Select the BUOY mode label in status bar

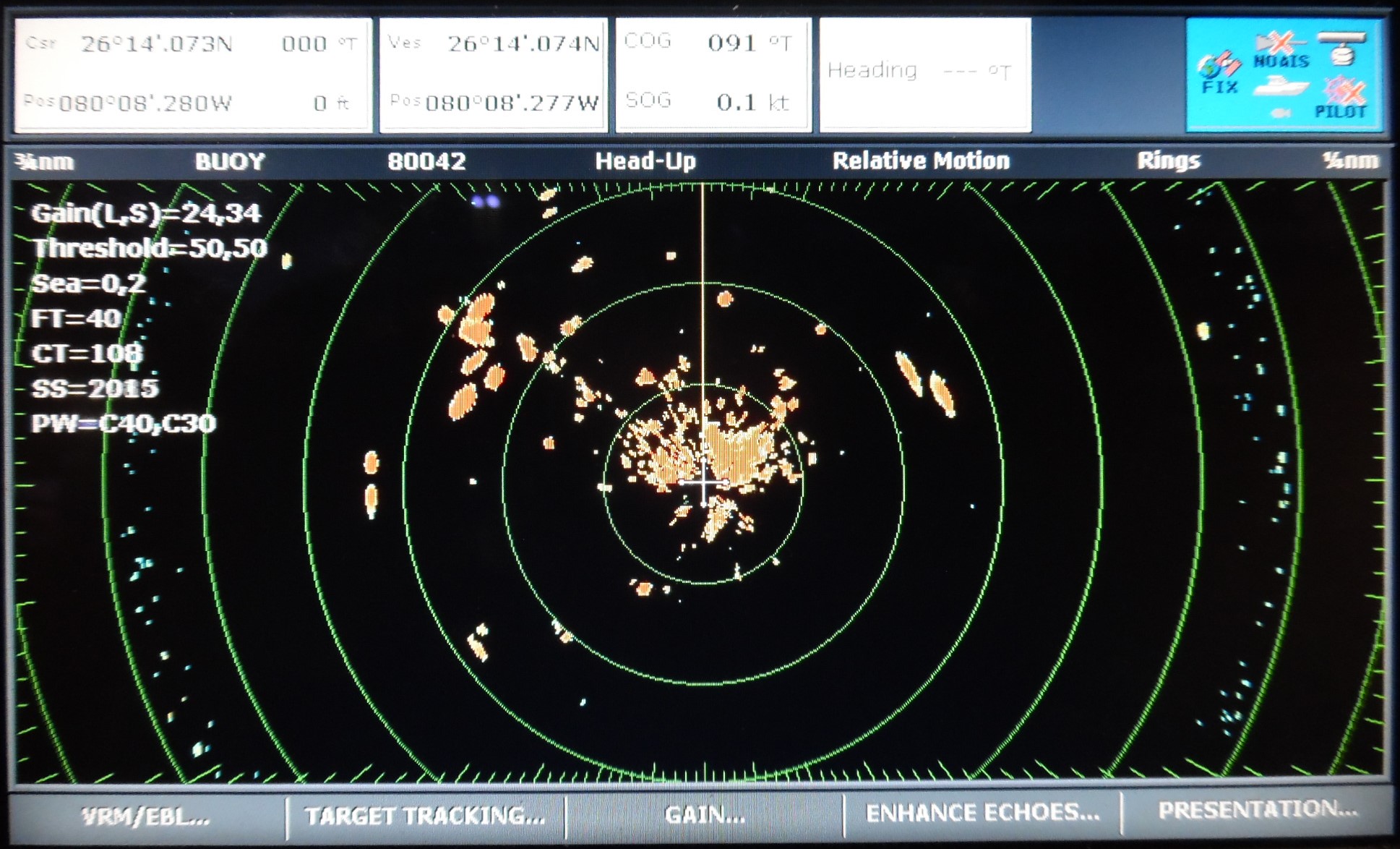click(x=230, y=161)
